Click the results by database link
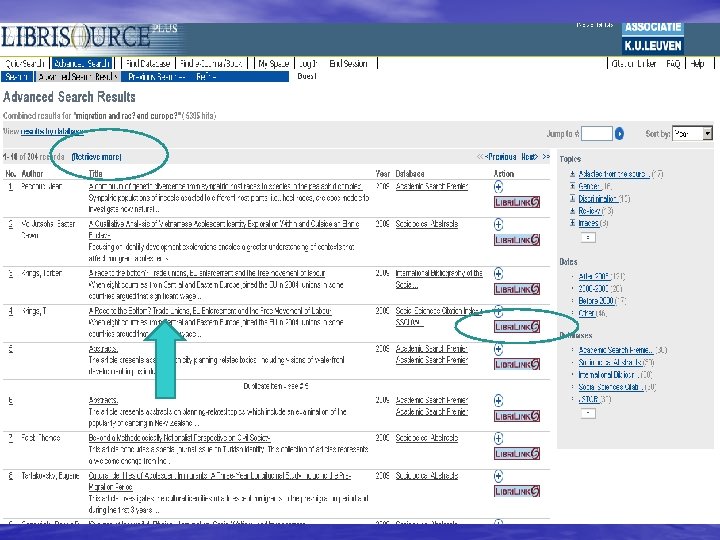The image size is (720, 540). pos(52,131)
